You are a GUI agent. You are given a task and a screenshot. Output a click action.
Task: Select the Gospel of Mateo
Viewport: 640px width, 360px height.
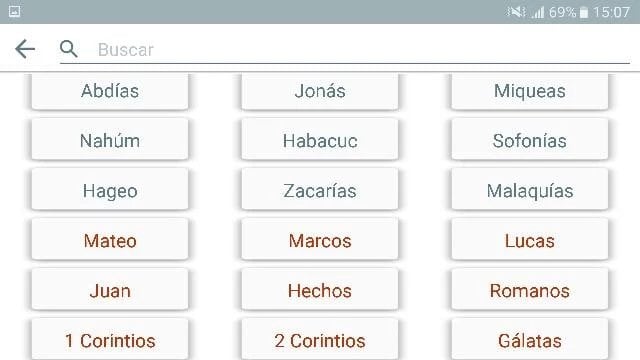click(x=110, y=239)
